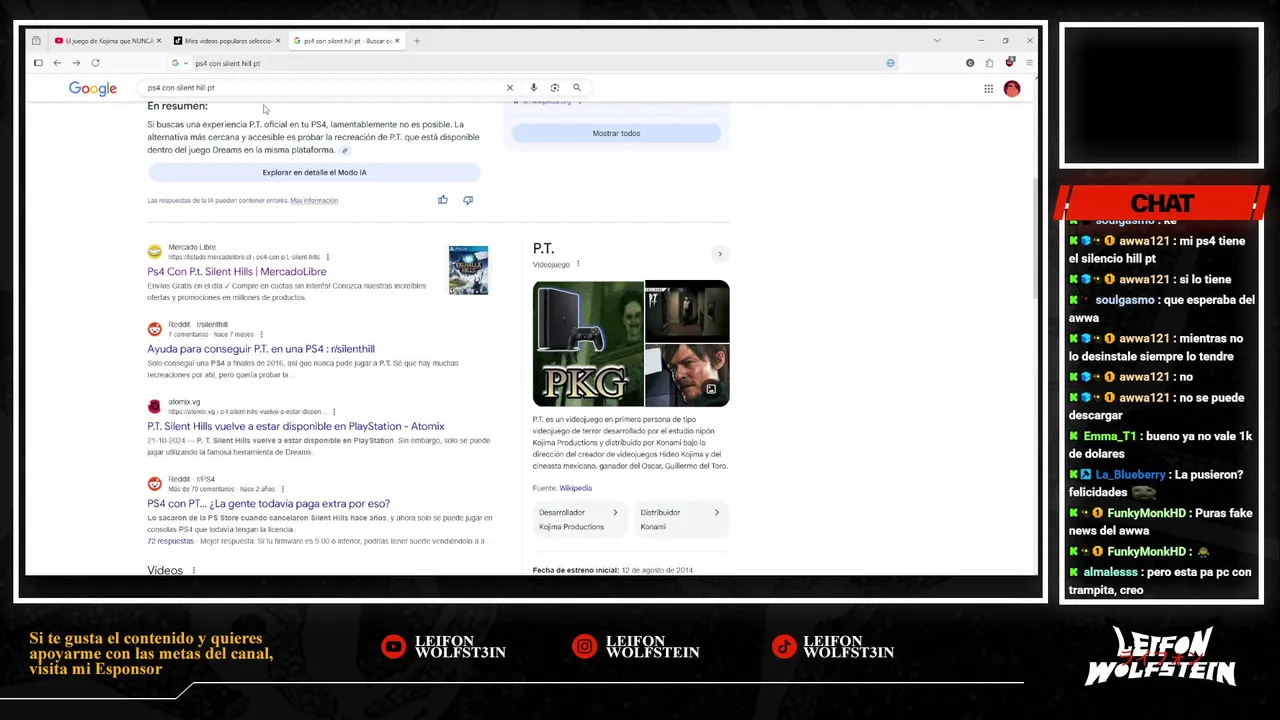The width and height of the screenshot is (1280, 720).
Task: Expand Distribuidor Konami card
Action: click(680, 519)
